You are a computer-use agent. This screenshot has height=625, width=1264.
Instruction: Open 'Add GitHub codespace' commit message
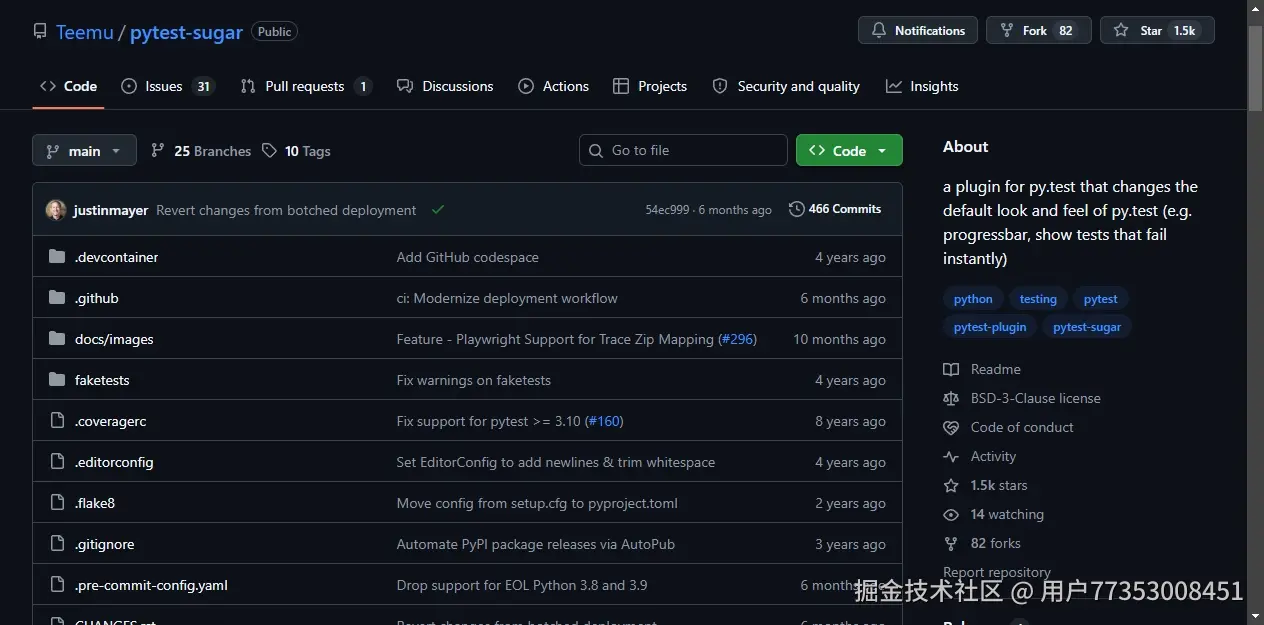tap(467, 257)
